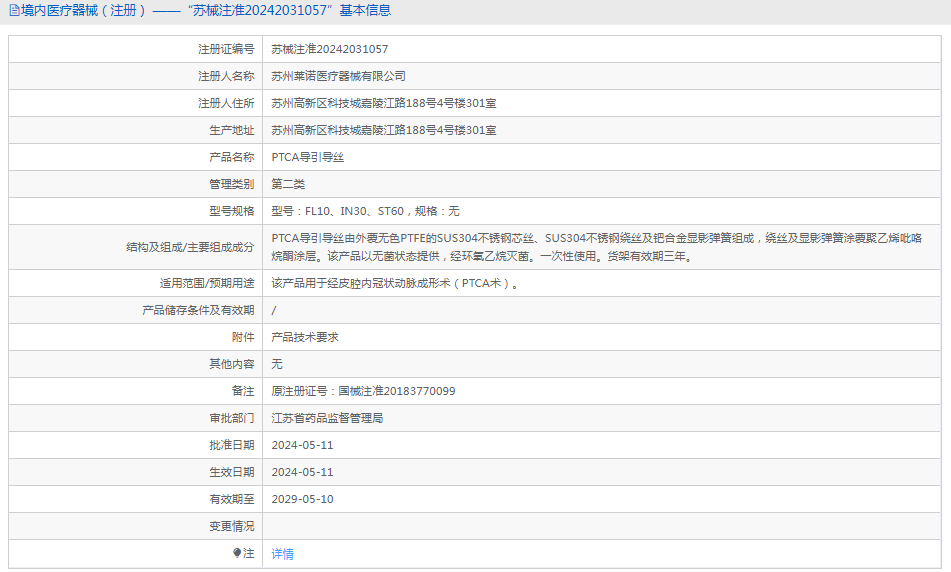Click the remark 原注册证号：国械注准20183770099
Viewport: 951px width, 572px height.
[363, 391]
